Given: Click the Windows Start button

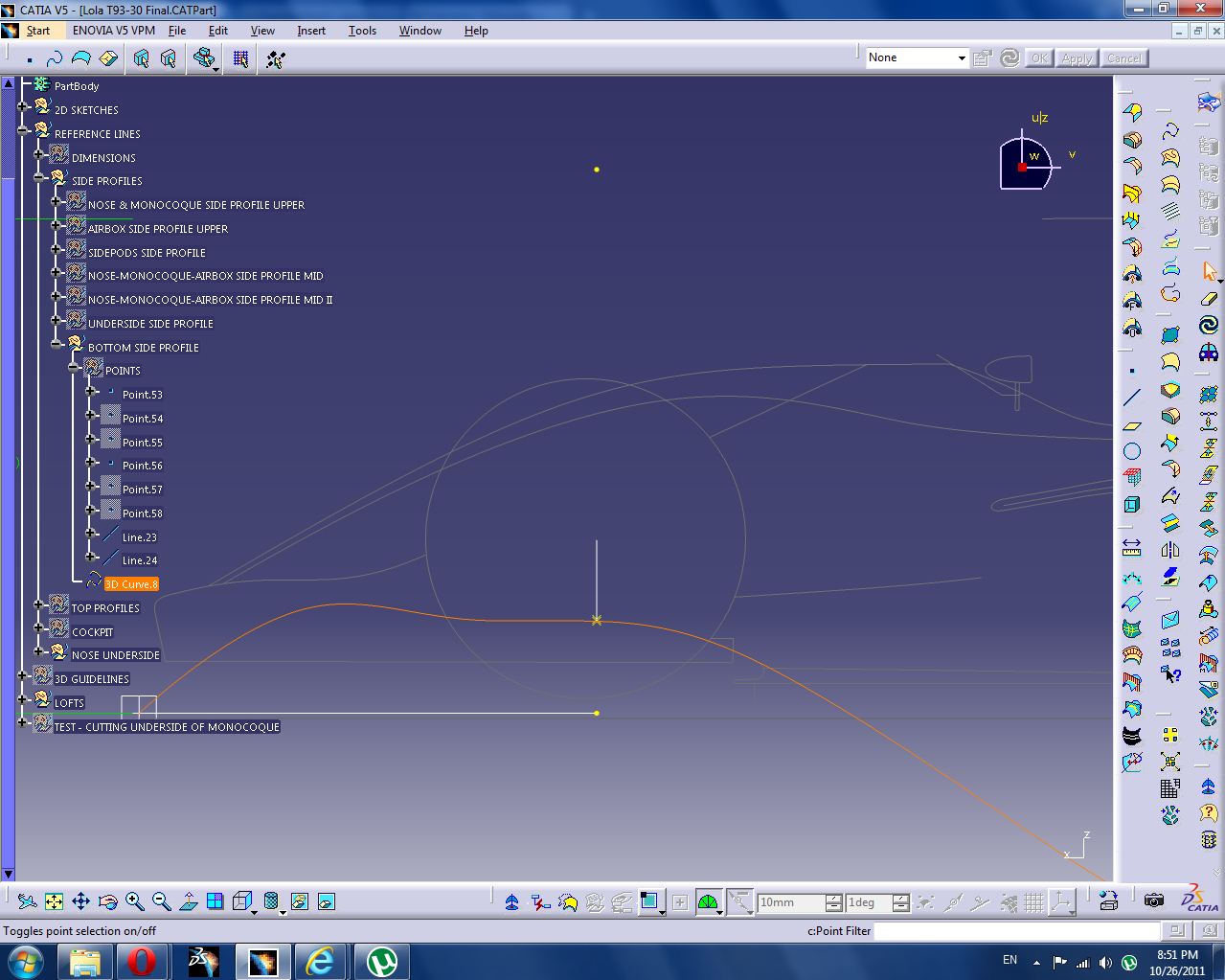Looking at the screenshot, I should pos(26,960).
